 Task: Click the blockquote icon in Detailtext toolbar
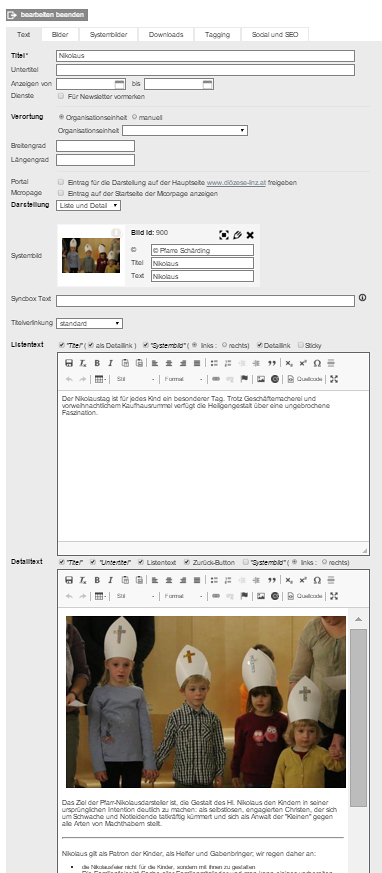pyautogui.click(x=272, y=580)
